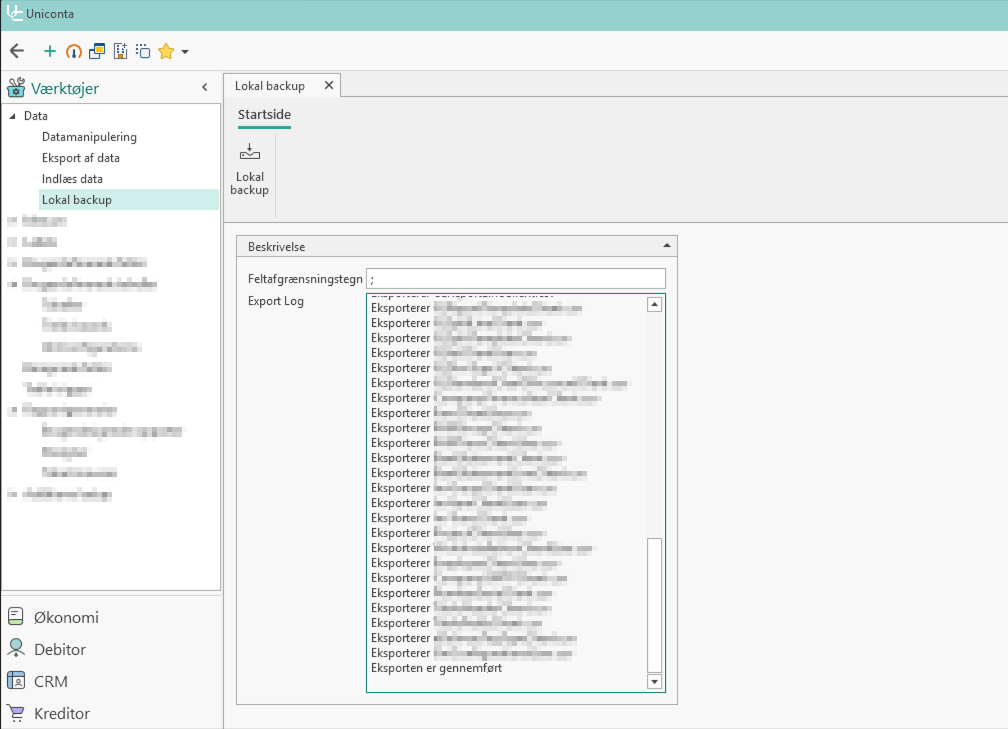The image size is (1008, 729).
Task: Select the Lokal backup icon under Startside
Action: coord(248,168)
